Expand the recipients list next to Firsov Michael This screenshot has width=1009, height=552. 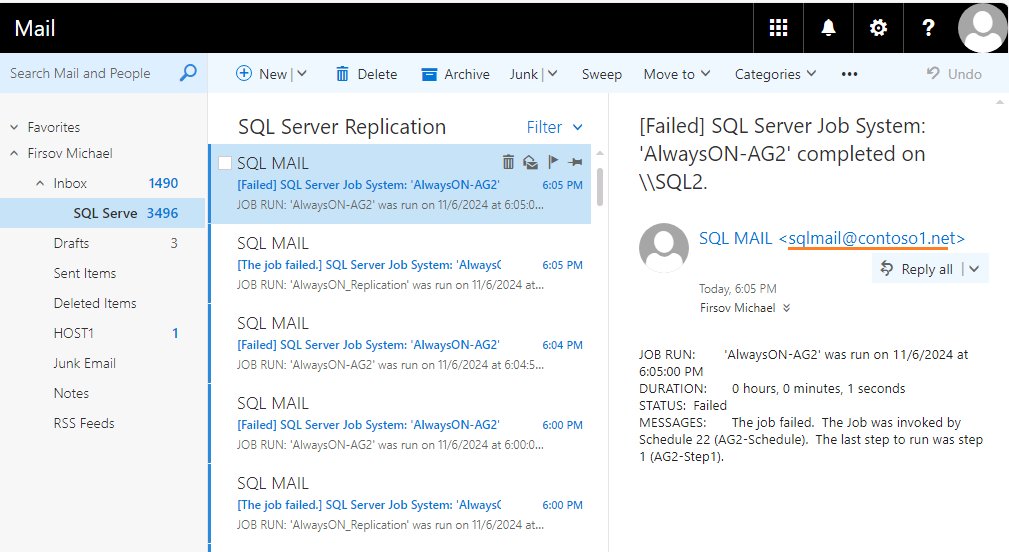pyautogui.click(x=786, y=308)
